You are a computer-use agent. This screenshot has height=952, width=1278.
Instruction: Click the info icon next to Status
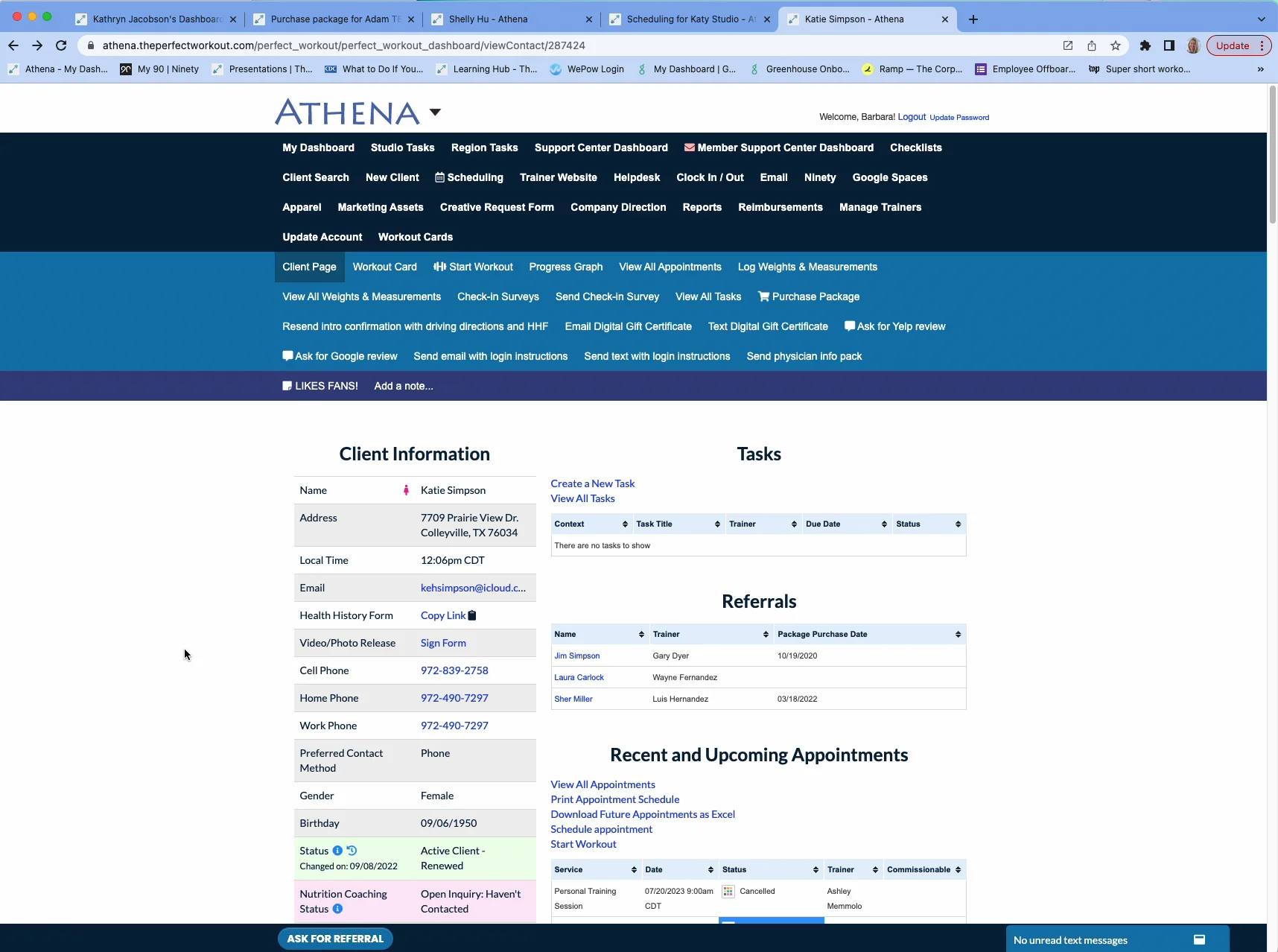[x=337, y=851]
